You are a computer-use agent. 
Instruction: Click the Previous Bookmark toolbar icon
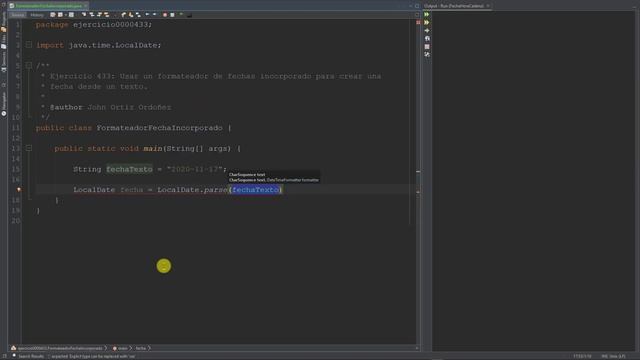tap(123, 15)
